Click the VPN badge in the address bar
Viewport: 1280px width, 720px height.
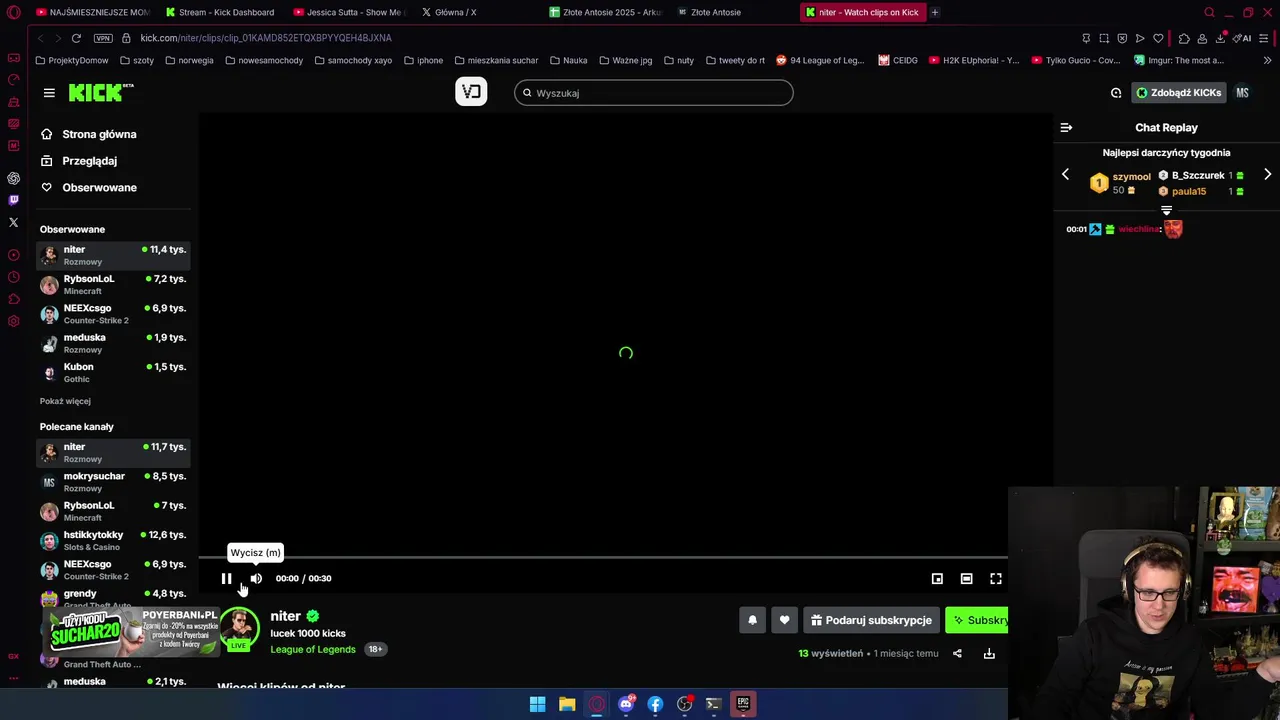[103, 38]
